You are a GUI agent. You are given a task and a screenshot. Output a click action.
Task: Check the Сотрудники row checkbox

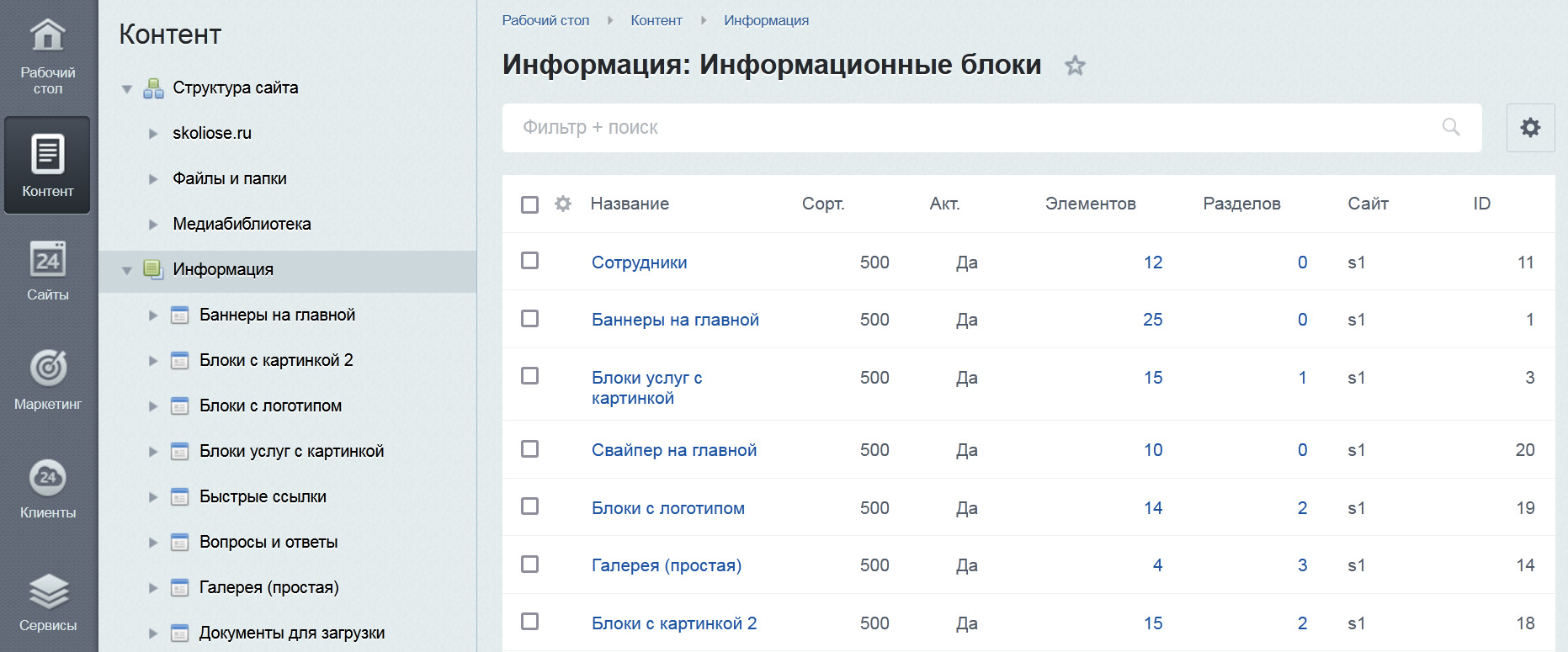[x=529, y=261]
